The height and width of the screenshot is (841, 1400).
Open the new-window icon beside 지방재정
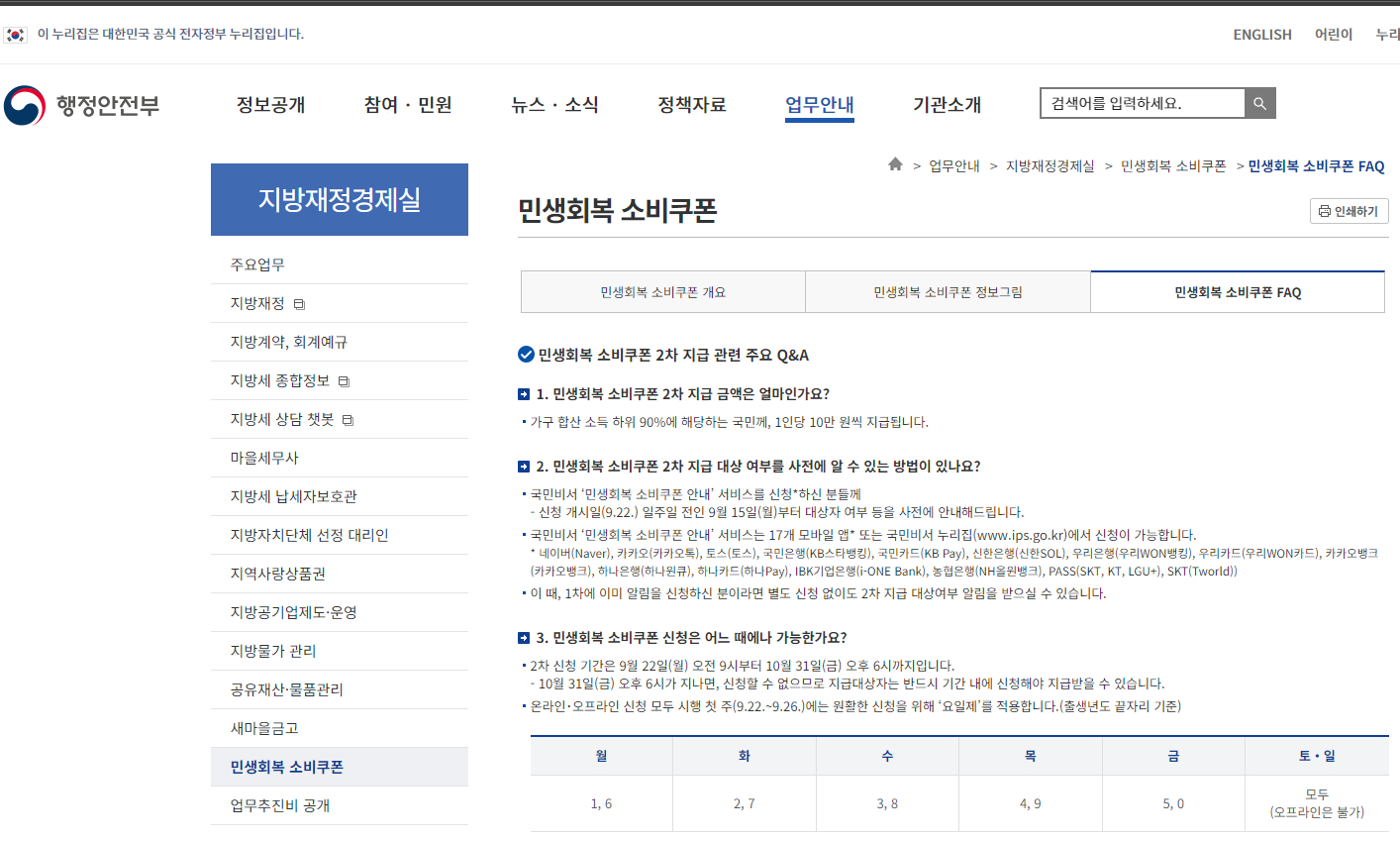pos(300,302)
